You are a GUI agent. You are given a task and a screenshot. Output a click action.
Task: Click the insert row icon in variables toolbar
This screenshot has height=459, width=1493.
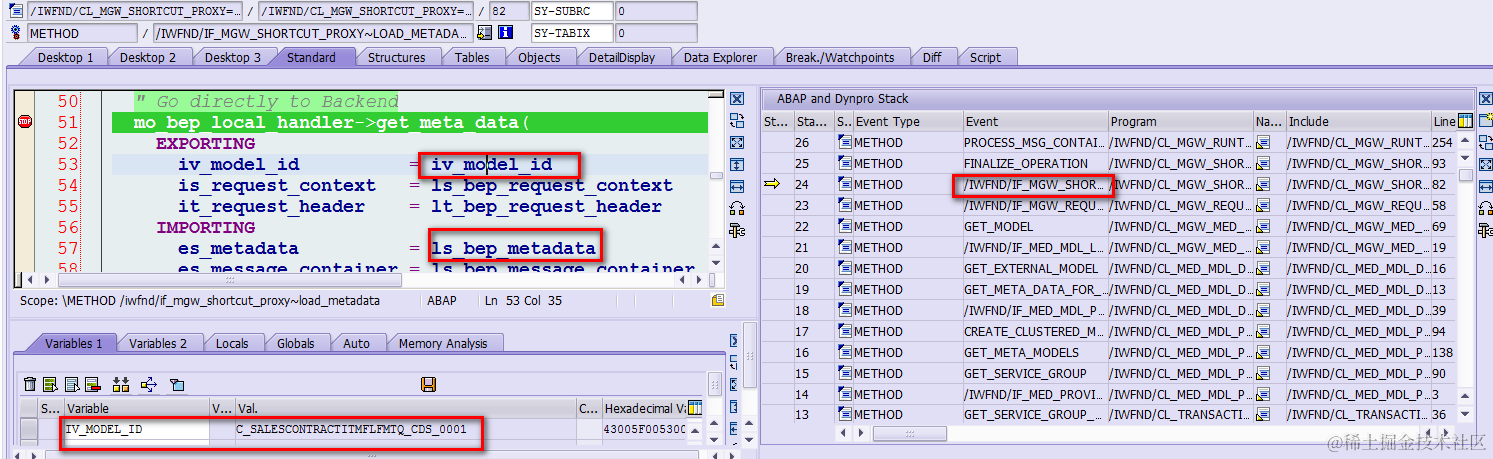[x=51, y=384]
